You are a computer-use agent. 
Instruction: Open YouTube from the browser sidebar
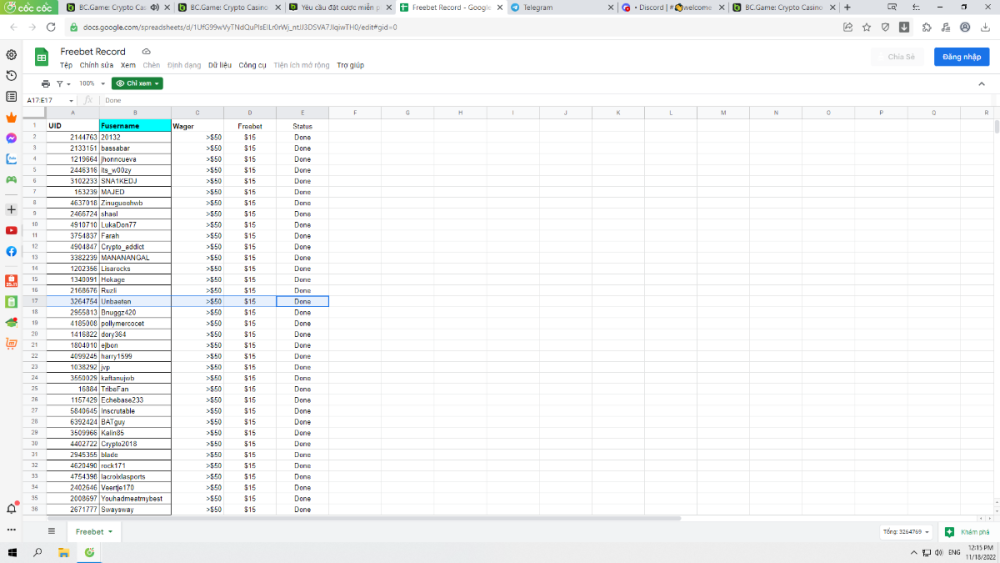click(11, 230)
